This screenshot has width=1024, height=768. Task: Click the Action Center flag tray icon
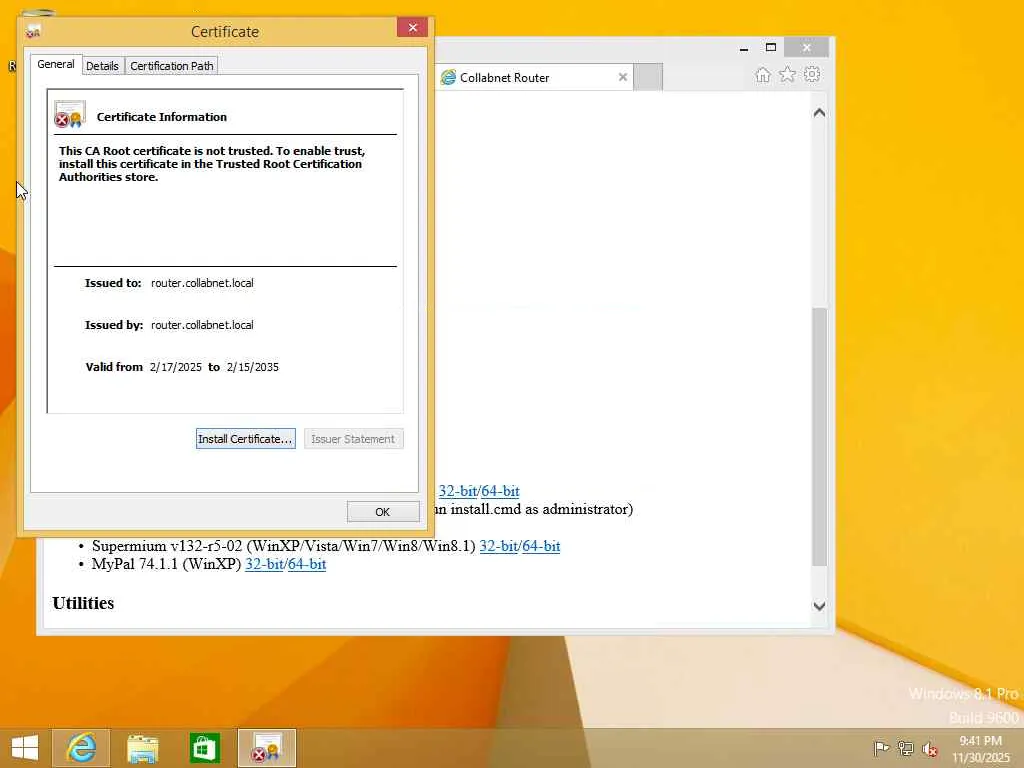click(x=881, y=748)
